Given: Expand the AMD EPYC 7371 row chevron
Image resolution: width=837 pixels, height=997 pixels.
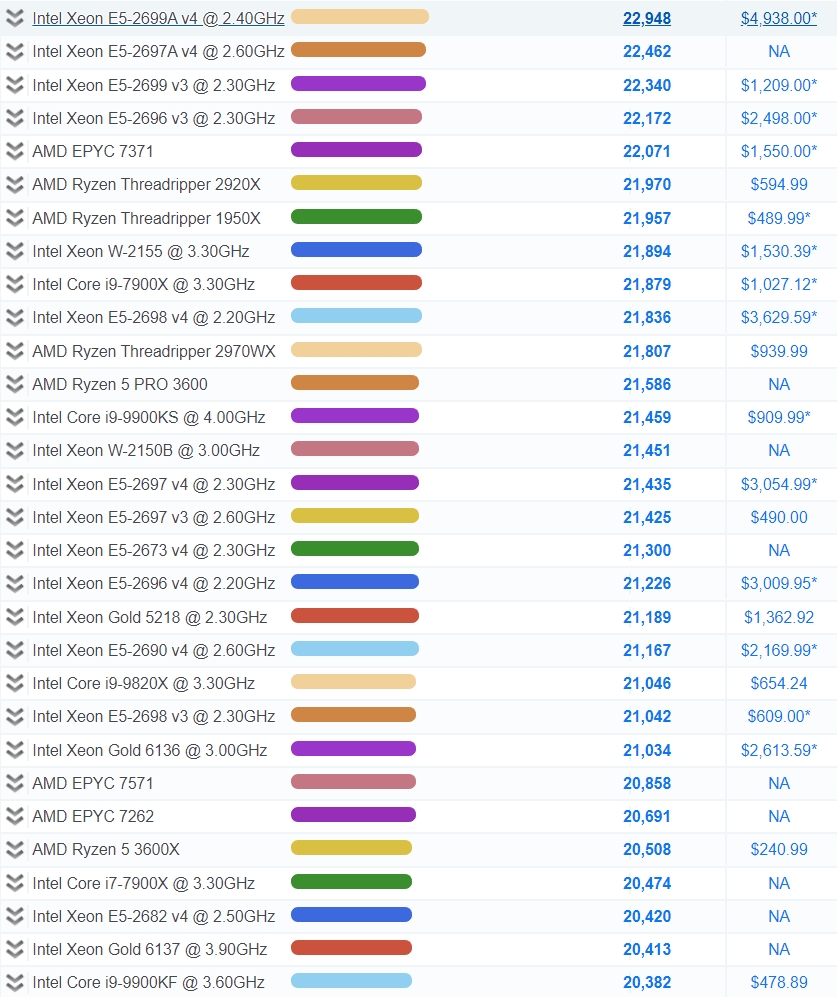Looking at the screenshot, I should click(15, 151).
